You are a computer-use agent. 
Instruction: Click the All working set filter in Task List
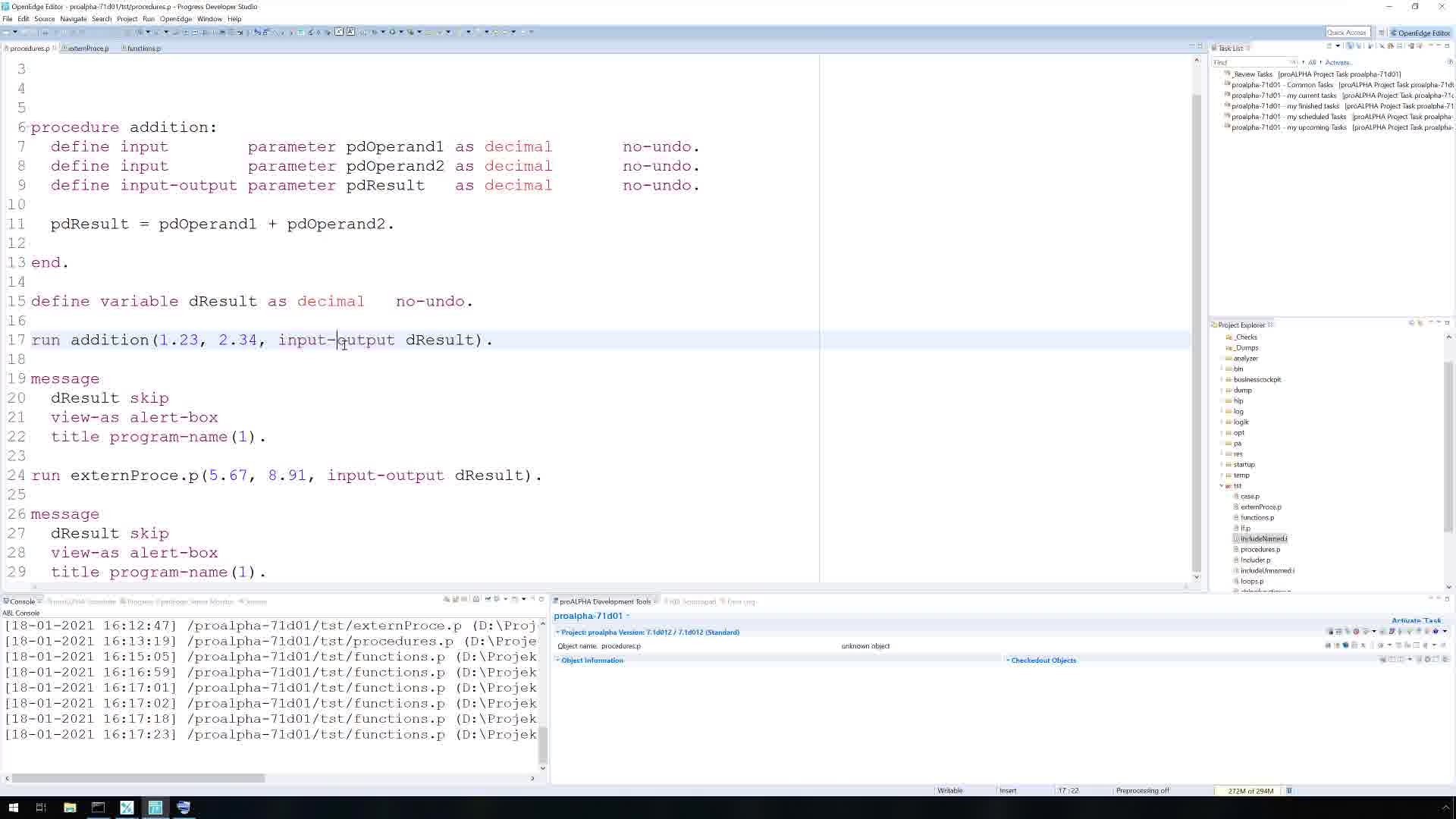(x=1313, y=63)
